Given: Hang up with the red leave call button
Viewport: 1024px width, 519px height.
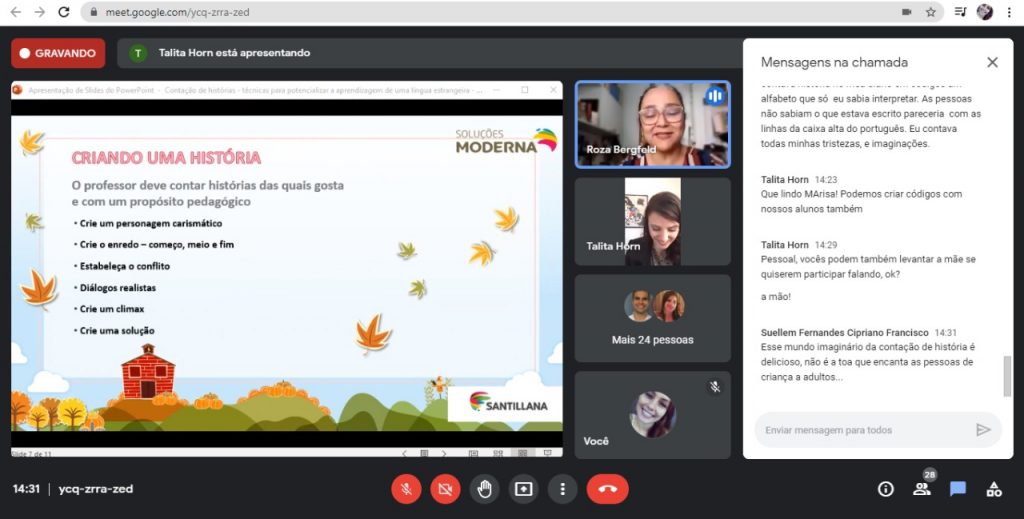Looking at the screenshot, I should pos(607,489).
